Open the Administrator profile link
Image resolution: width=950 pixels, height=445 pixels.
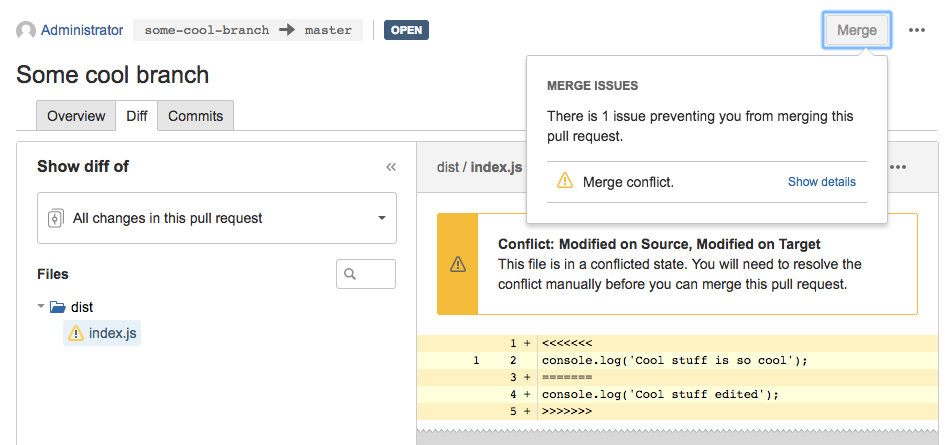coord(82,30)
